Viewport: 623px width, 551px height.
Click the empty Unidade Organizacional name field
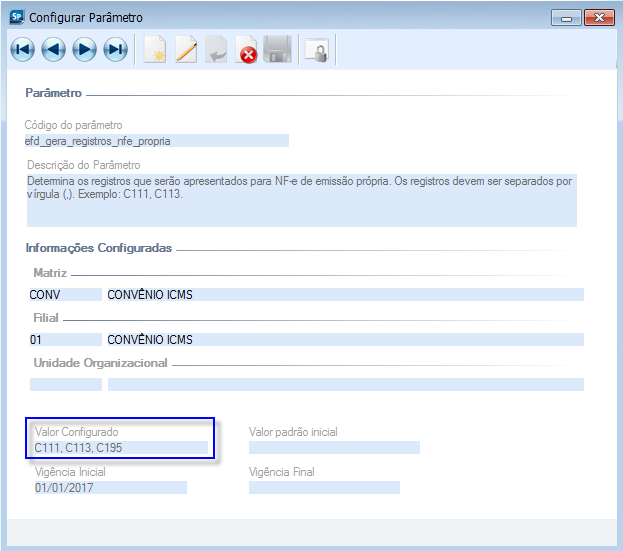click(x=346, y=385)
